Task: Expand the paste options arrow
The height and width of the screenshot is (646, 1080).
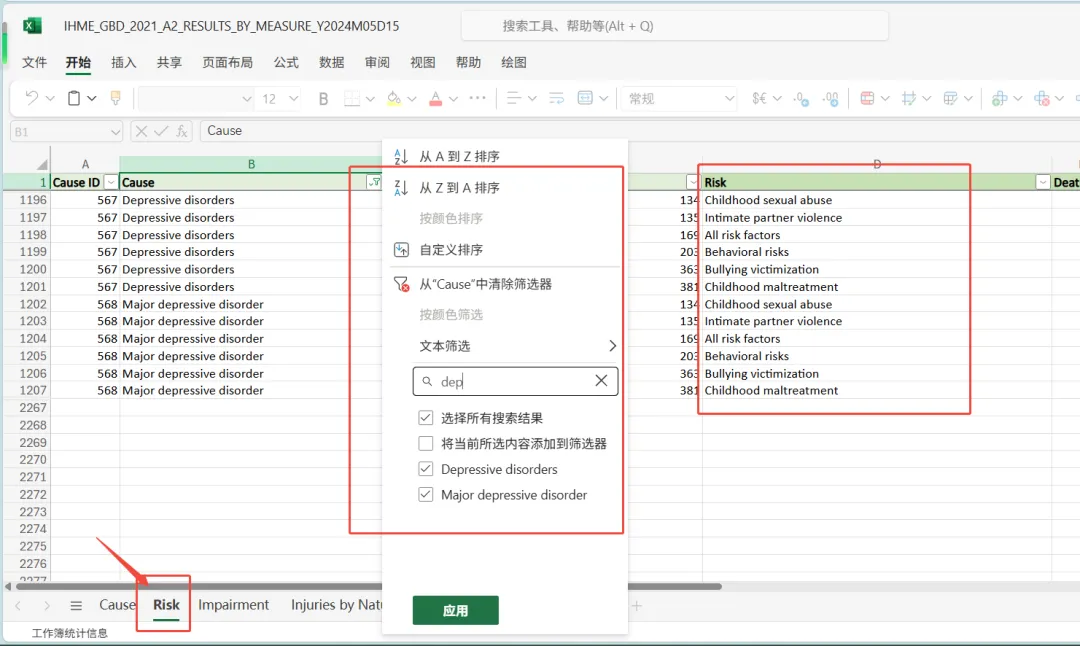Action: tap(92, 98)
